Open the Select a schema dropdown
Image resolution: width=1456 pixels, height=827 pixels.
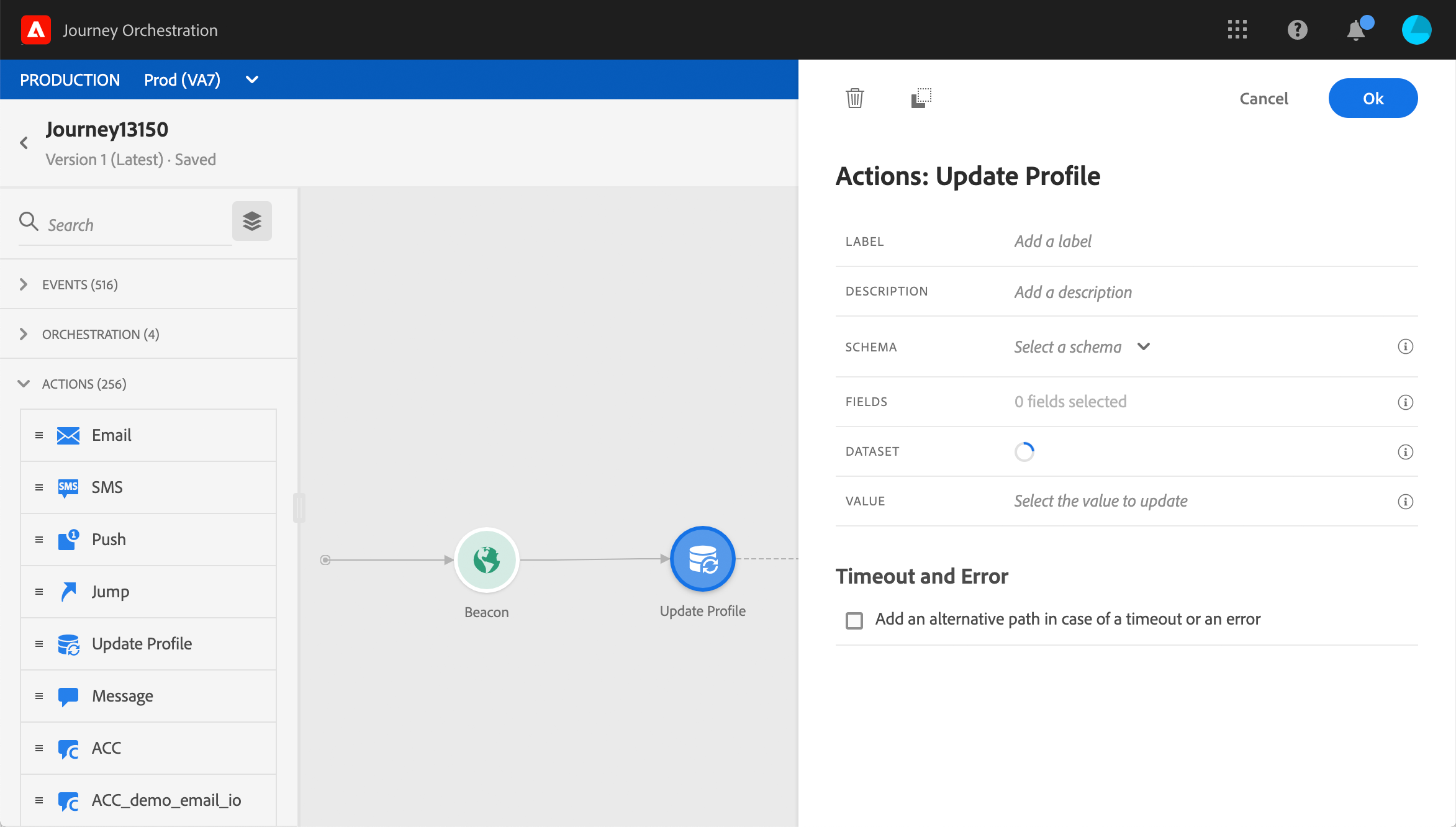1082,346
